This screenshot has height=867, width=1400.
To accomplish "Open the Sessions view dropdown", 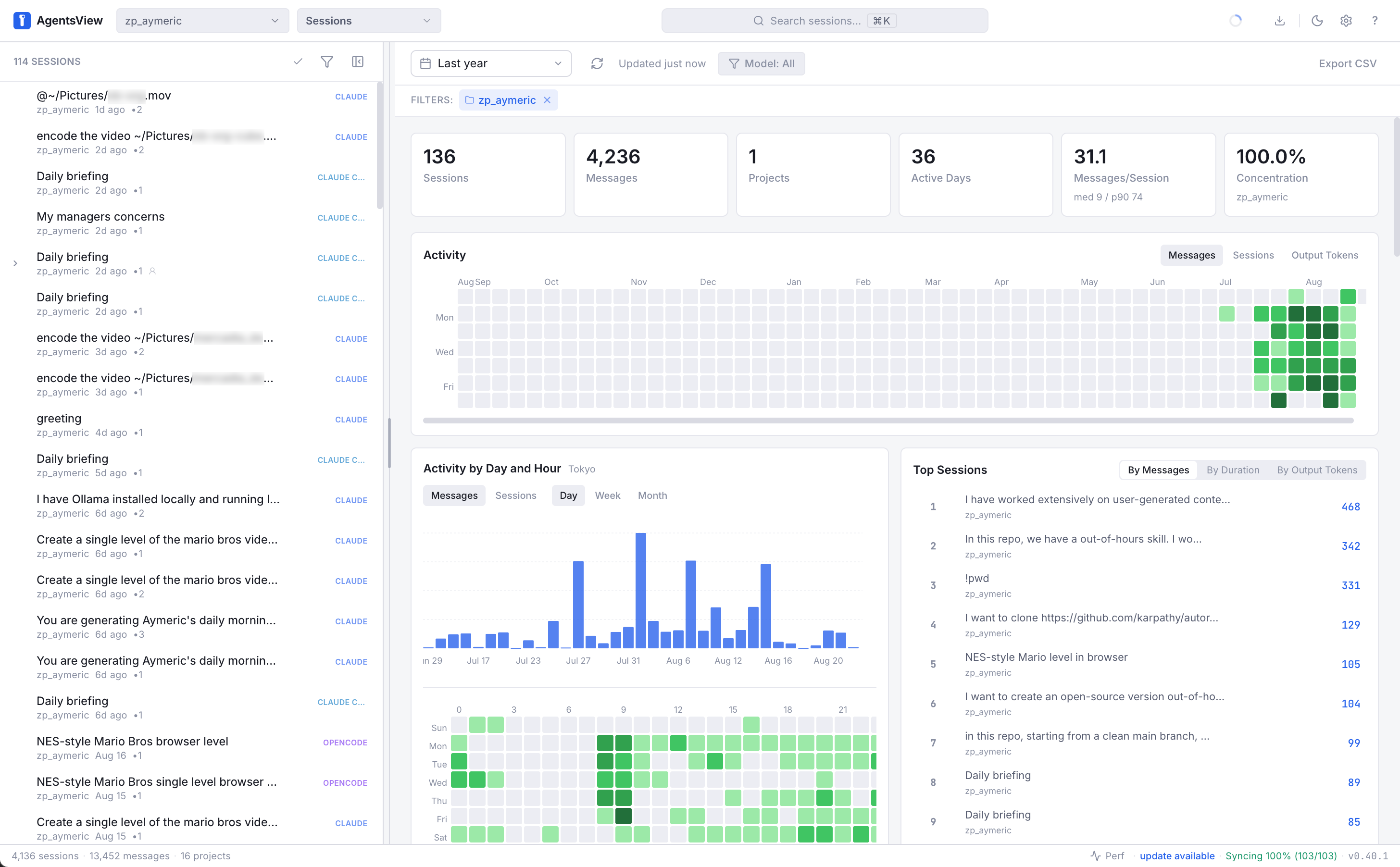I will tap(369, 21).
